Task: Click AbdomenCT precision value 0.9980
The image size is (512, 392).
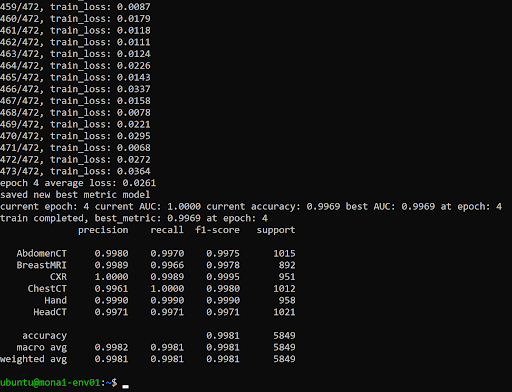Action: [x=111, y=254]
